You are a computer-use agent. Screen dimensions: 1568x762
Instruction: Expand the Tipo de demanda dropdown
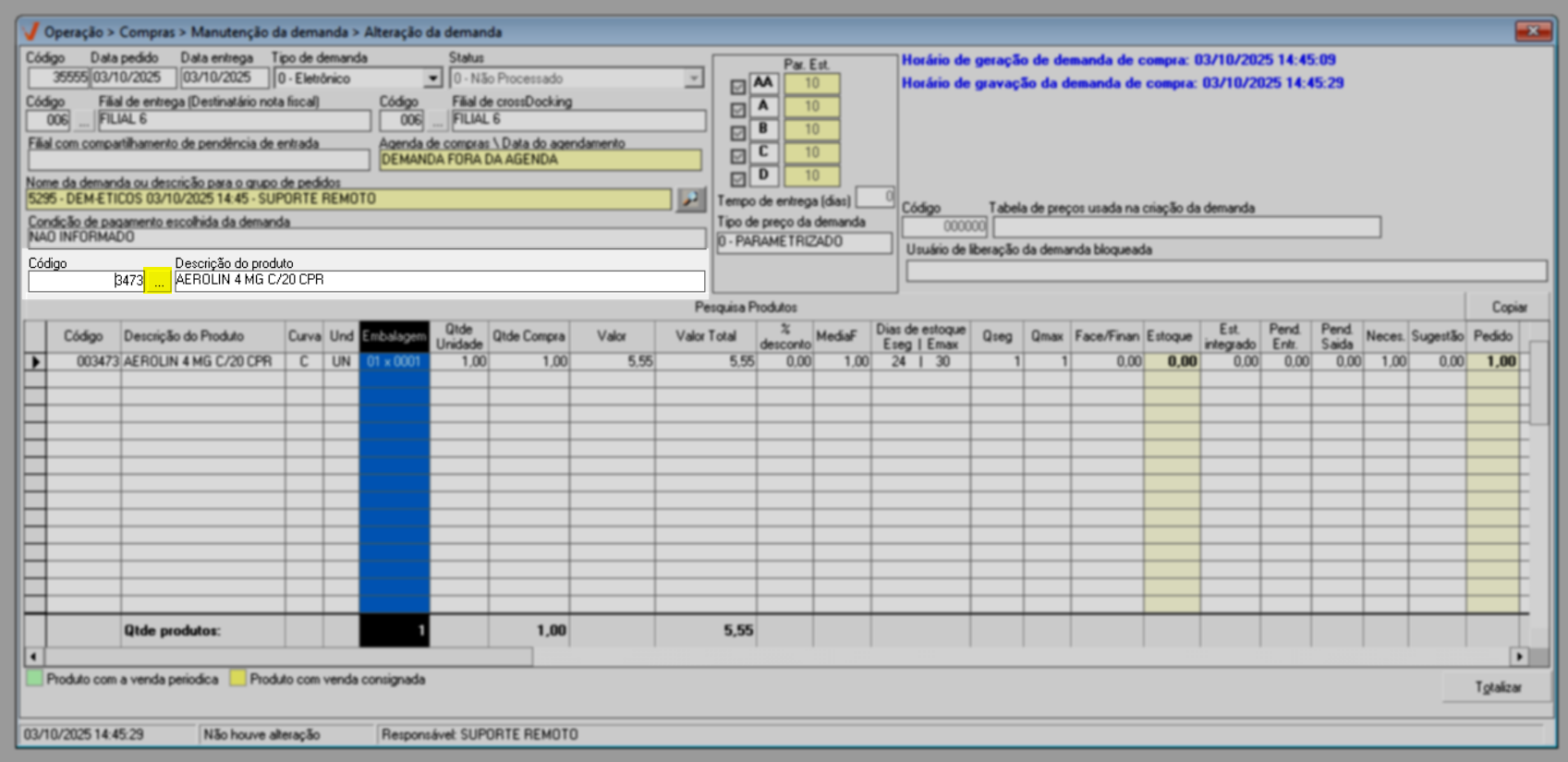tap(432, 79)
